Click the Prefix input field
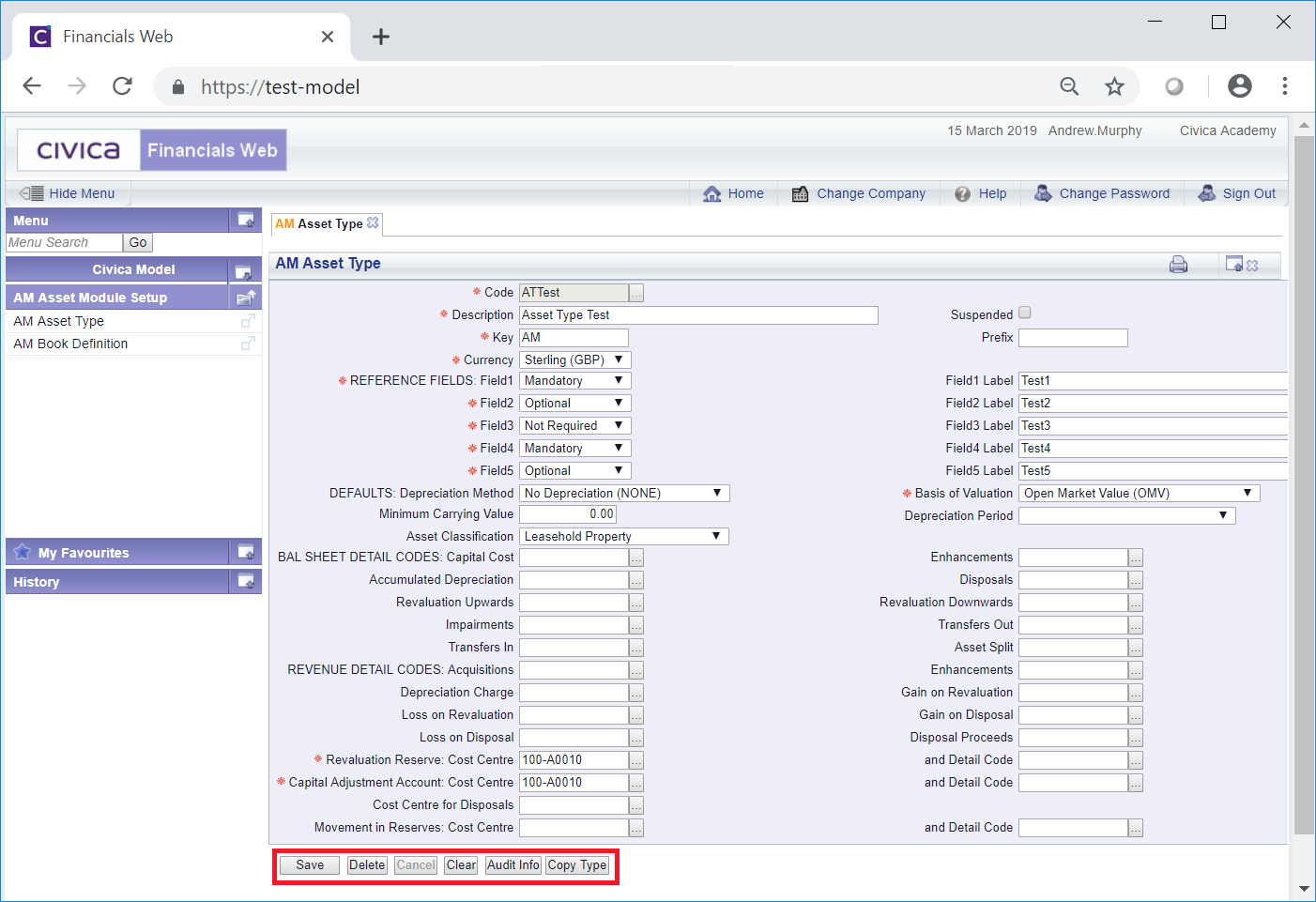Image resolution: width=1316 pixels, height=902 pixels. pyautogui.click(x=1073, y=338)
